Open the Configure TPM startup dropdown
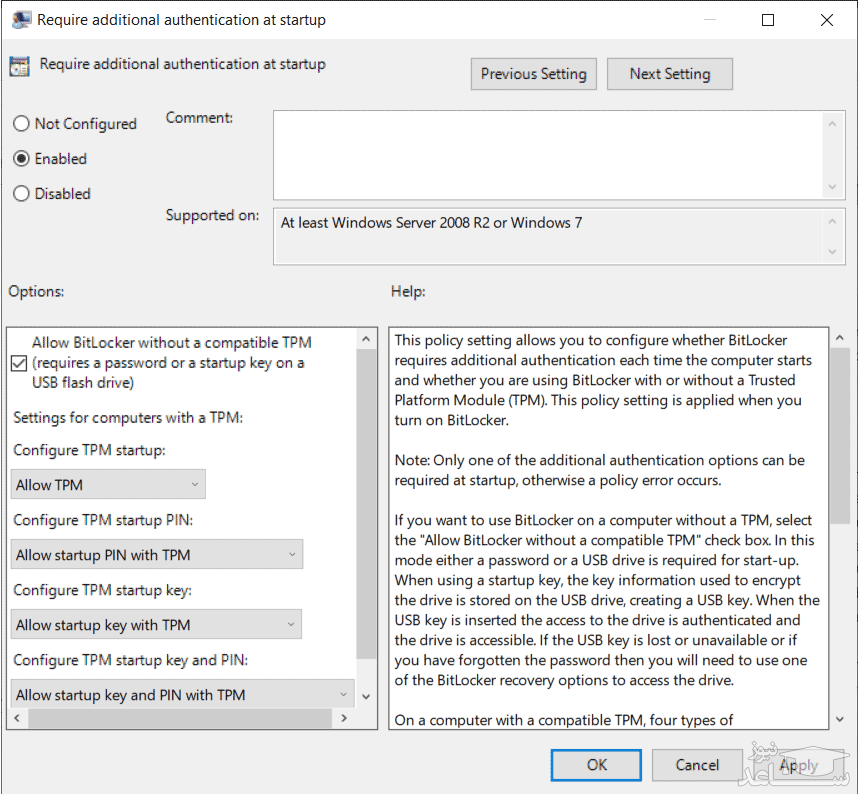 (110, 485)
